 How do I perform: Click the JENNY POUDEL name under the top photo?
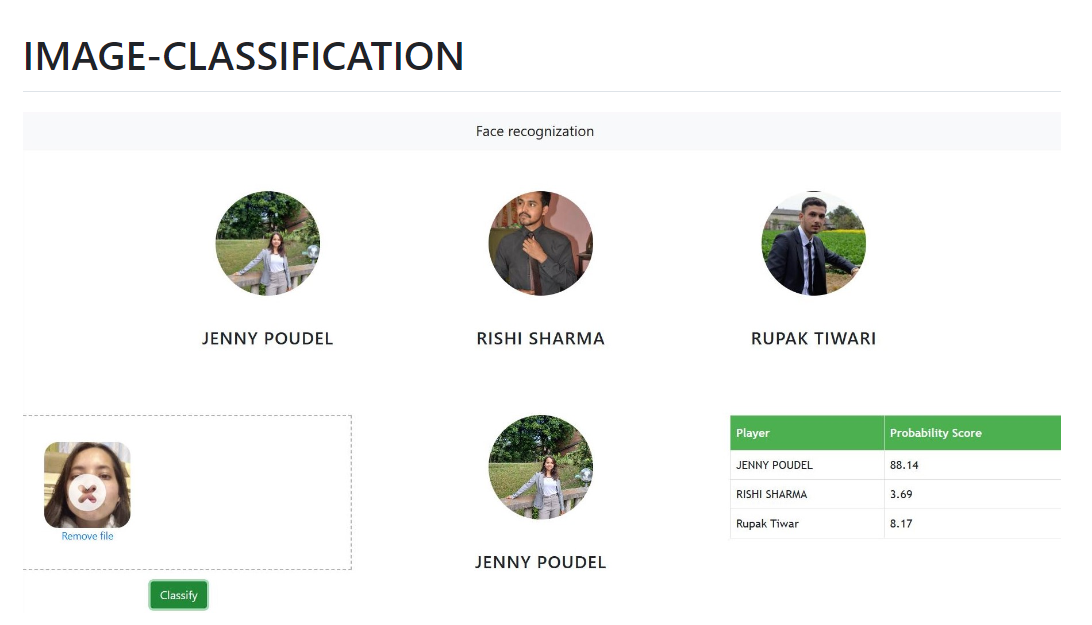[x=267, y=339]
